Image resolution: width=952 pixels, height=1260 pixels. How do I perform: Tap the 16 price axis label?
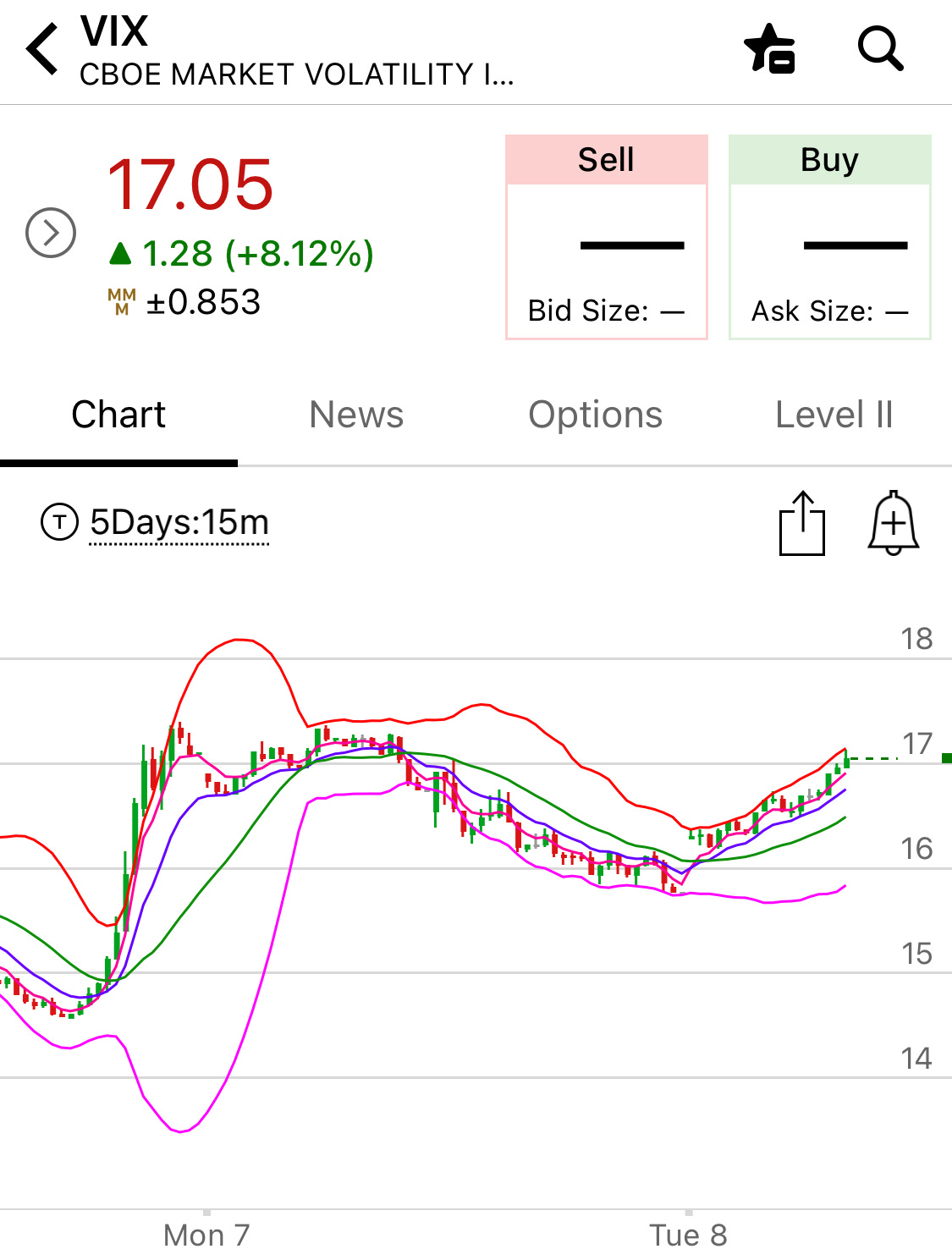pos(916,849)
